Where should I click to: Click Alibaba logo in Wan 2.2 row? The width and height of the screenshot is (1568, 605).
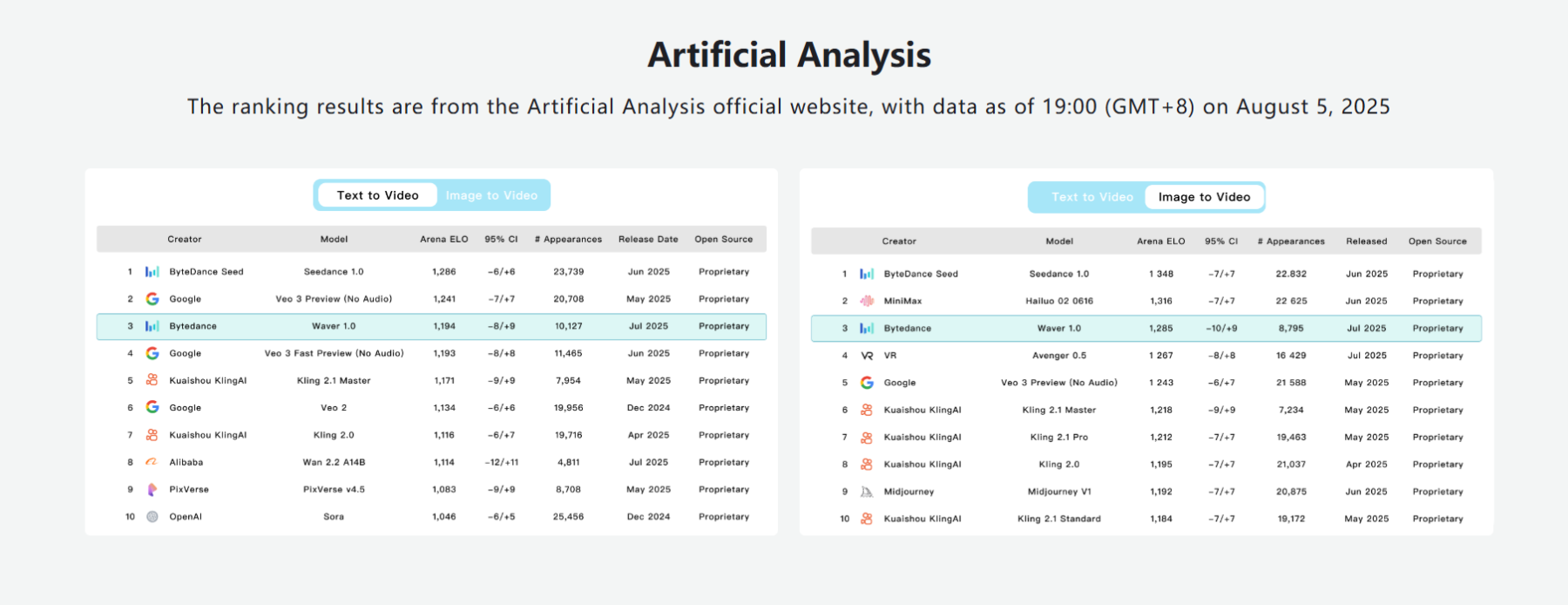point(152,462)
